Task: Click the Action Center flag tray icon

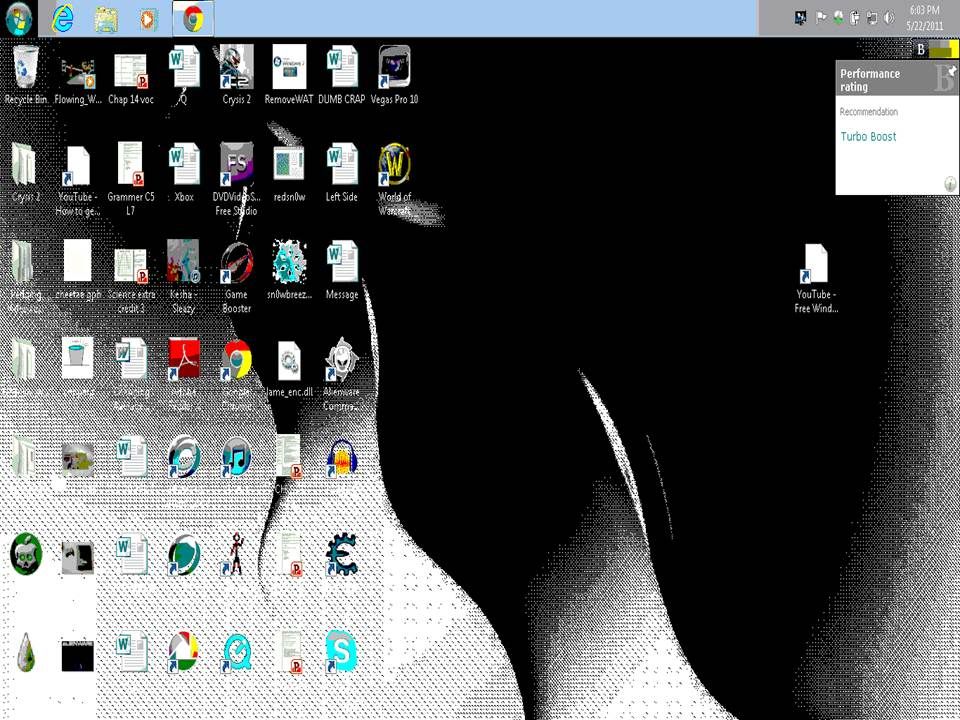Action: click(821, 17)
